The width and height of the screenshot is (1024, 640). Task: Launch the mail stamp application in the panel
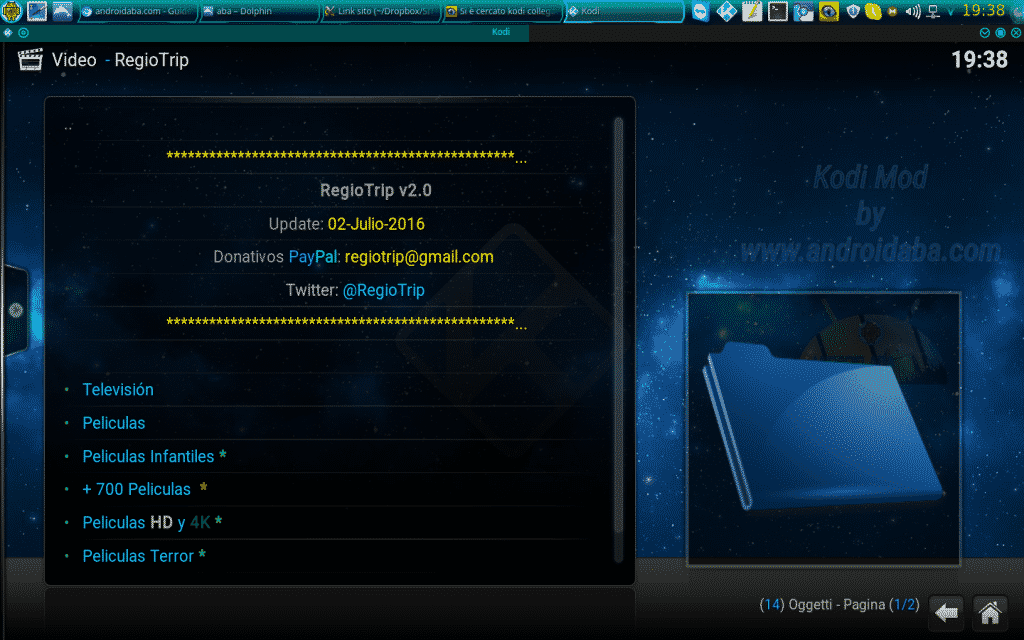coord(37,11)
